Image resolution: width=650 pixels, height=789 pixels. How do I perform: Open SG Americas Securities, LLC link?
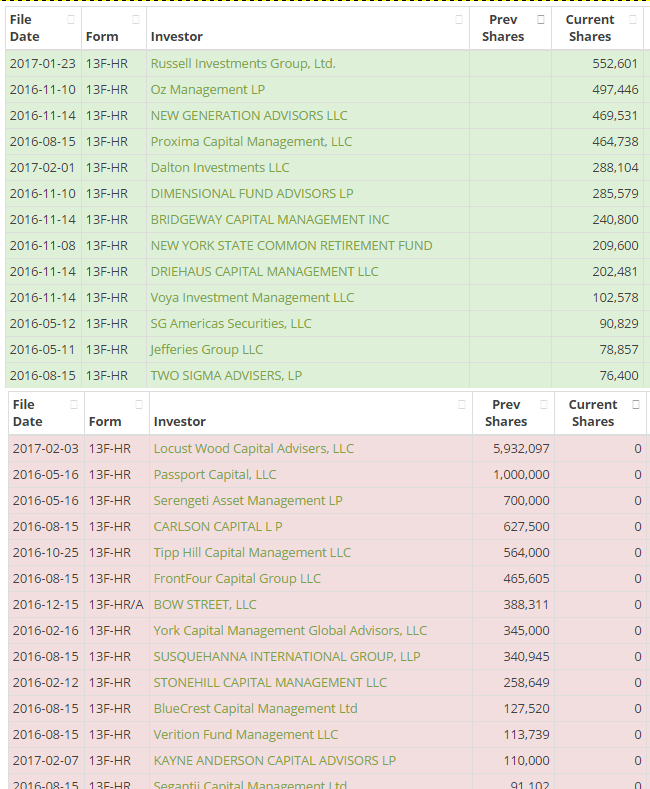(231, 324)
